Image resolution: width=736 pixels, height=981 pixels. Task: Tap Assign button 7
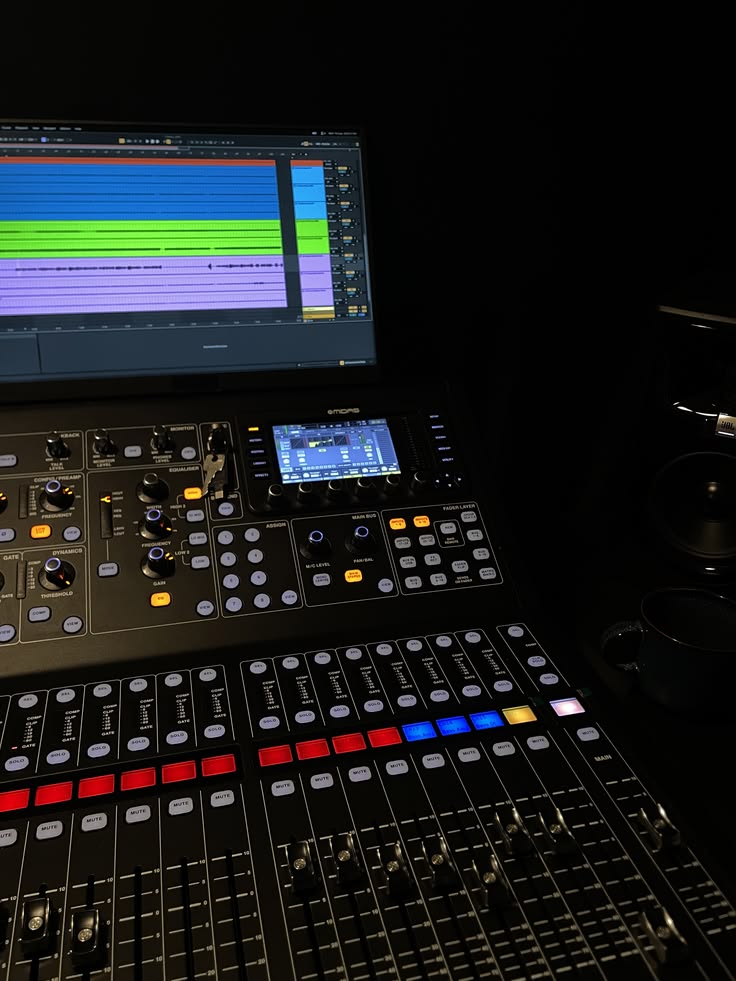[233, 603]
